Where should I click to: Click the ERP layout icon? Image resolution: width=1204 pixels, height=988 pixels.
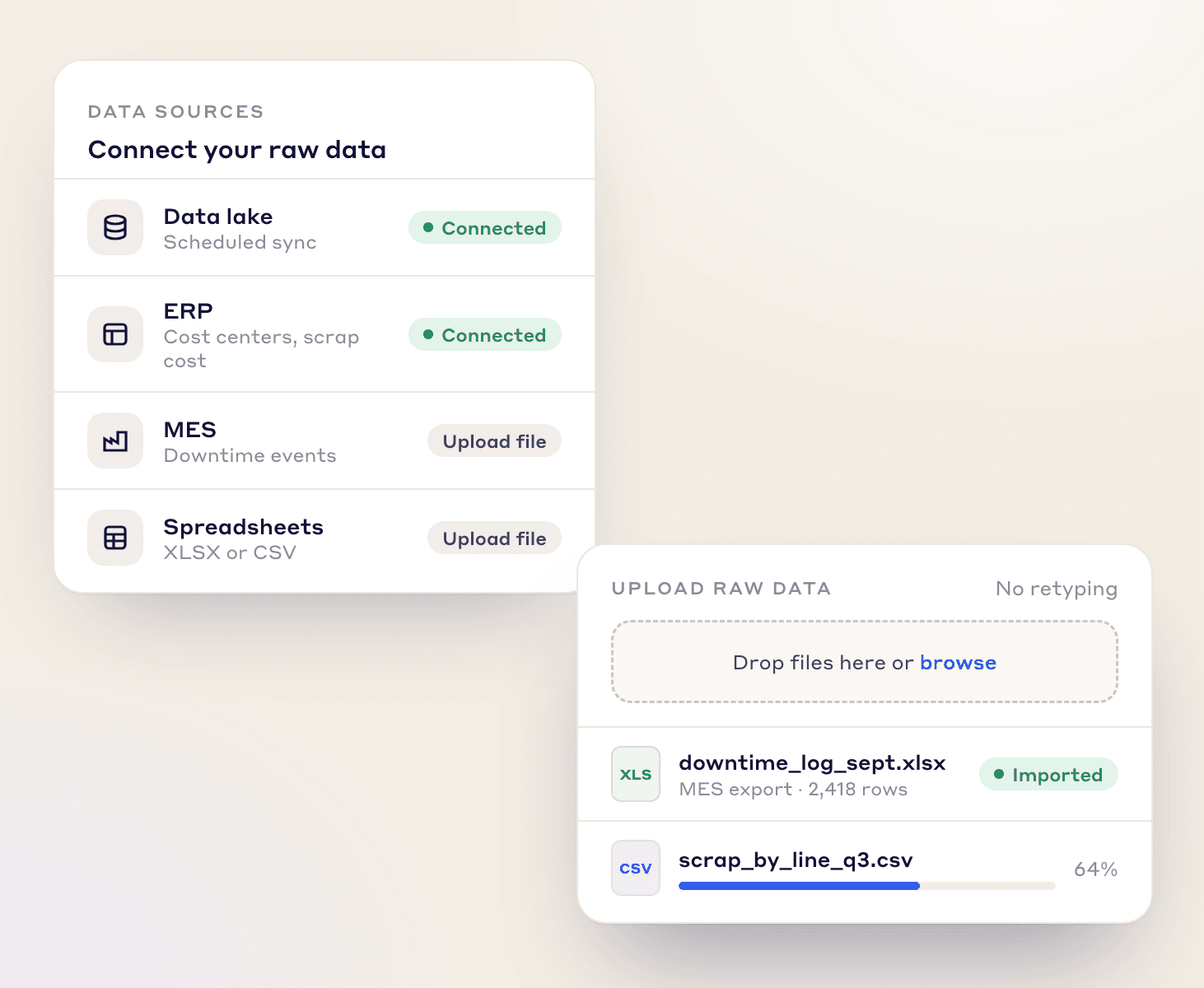(x=115, y=334)
